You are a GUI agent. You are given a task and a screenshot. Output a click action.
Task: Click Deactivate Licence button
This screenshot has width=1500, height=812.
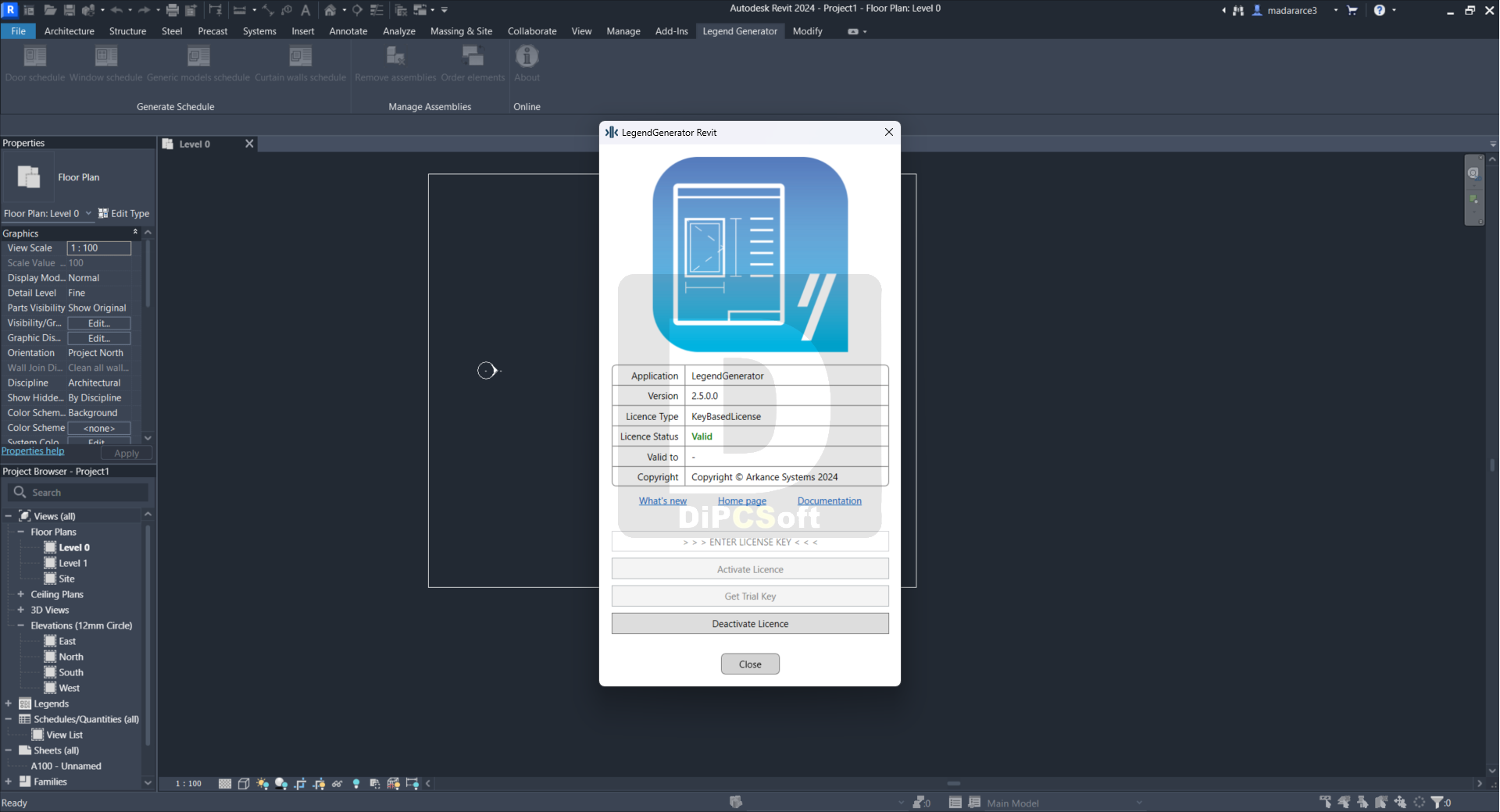click(750, 624)
